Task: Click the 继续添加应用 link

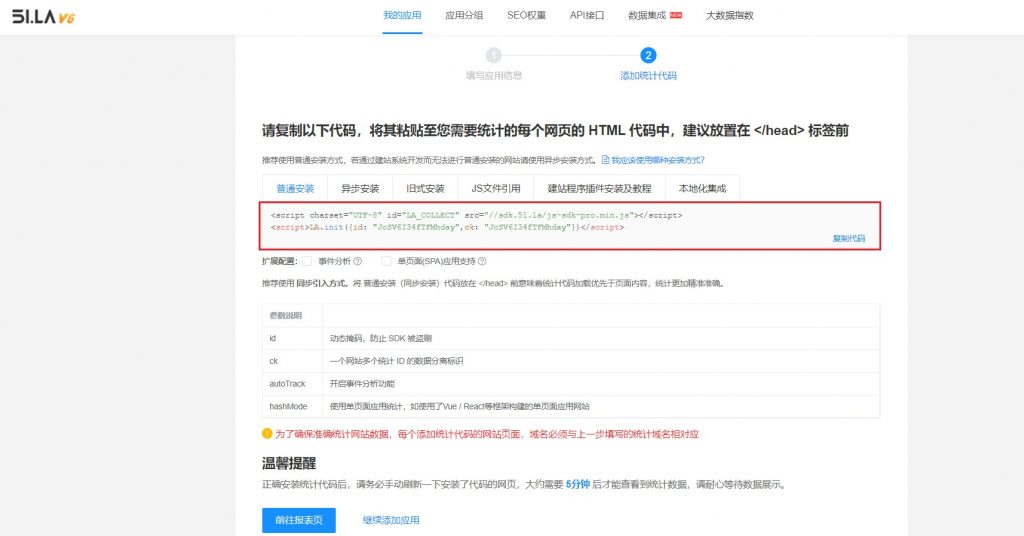Action: pyautogui.click(x=391, y=520)
